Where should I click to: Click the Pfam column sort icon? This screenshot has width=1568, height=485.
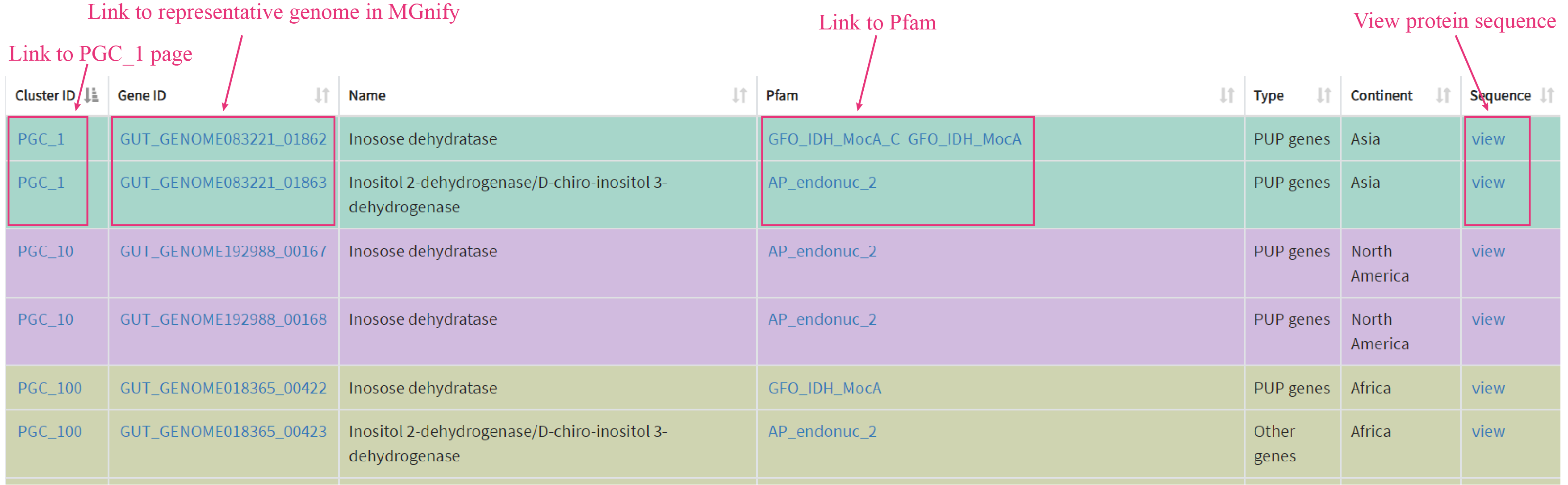point(1226,95)
